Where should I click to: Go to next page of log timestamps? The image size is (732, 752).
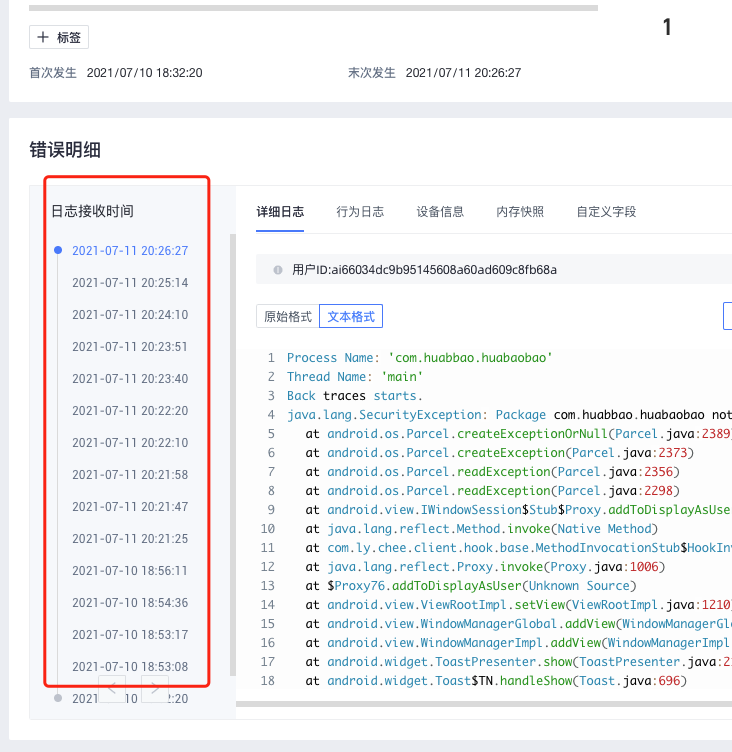[155, 688]
